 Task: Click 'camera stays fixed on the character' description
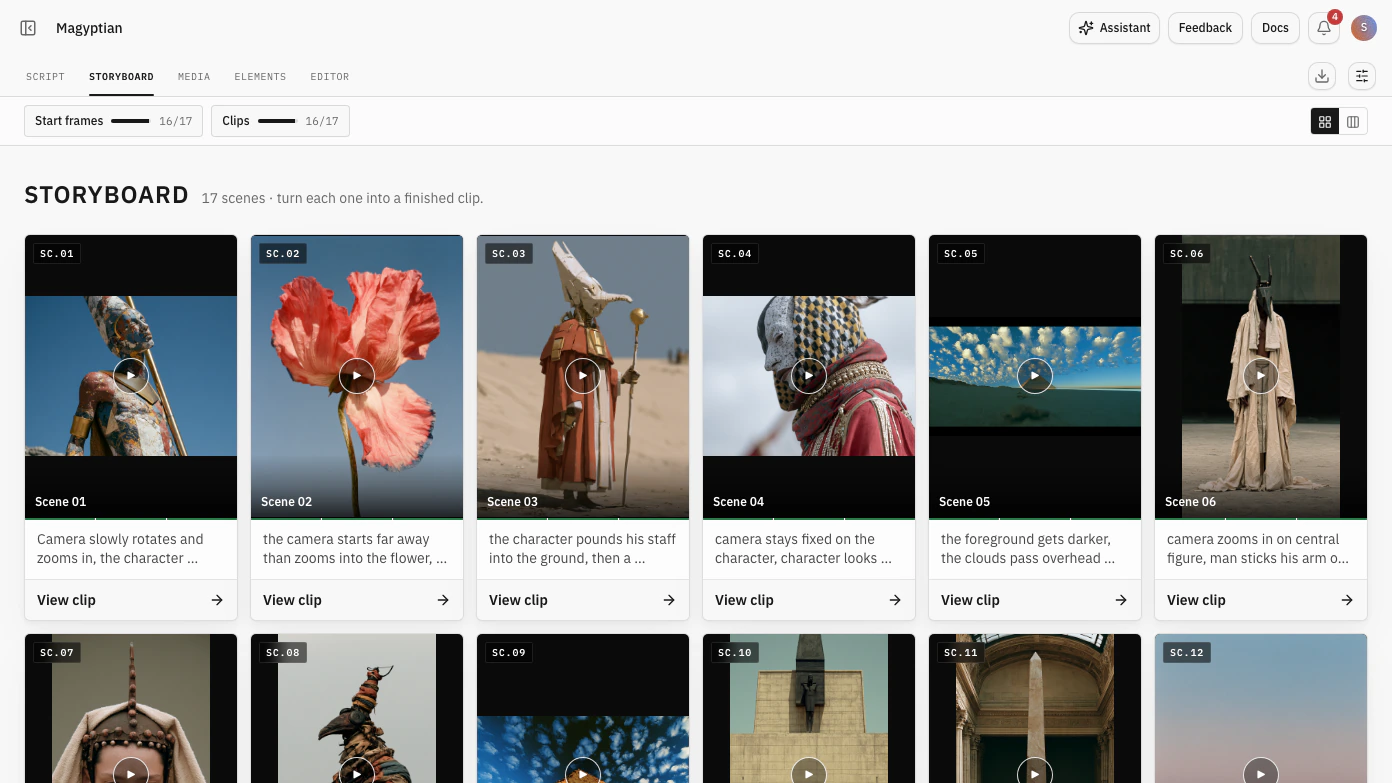click(803, 549)
